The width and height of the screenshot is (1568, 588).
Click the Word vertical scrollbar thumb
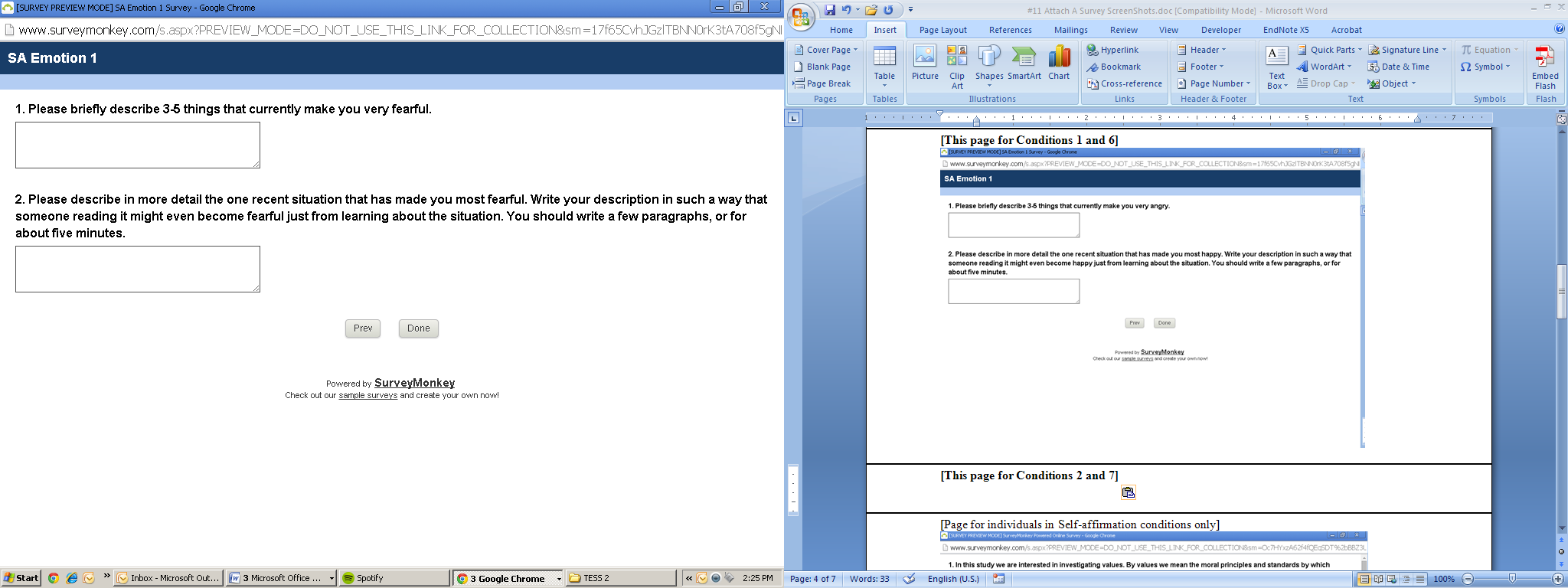(1562, 292)
